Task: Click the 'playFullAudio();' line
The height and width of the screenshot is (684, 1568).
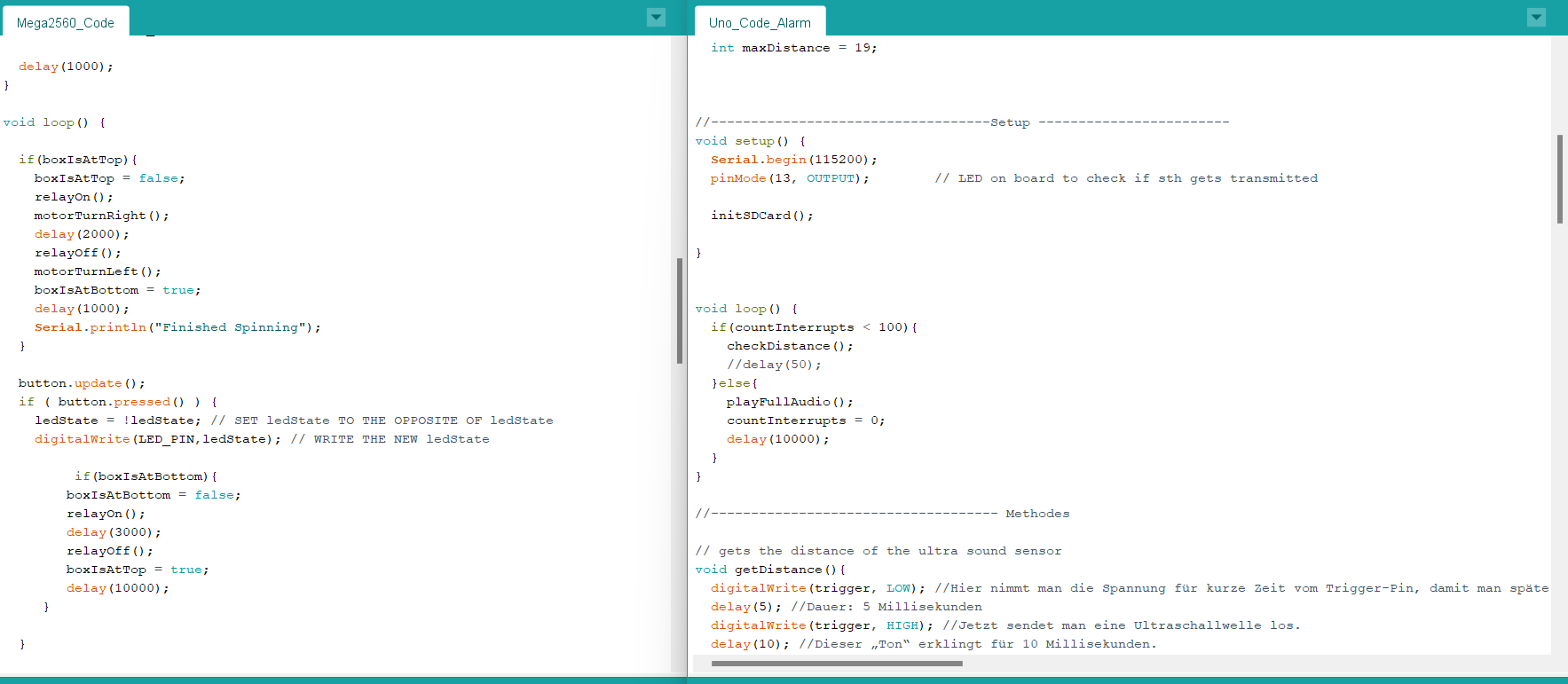Action: [x=790, y=402]
